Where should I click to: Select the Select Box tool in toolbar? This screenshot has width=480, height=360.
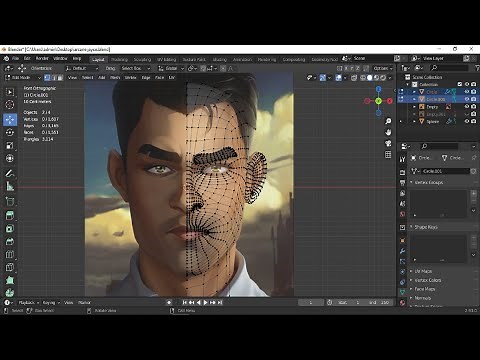[10, 92]
